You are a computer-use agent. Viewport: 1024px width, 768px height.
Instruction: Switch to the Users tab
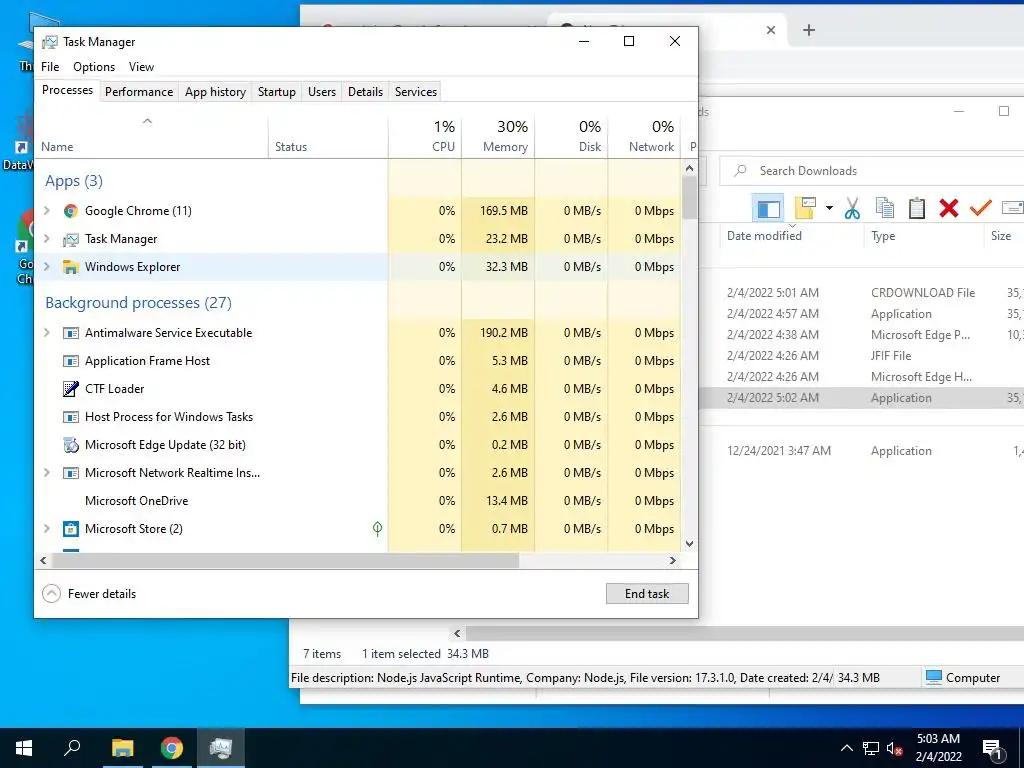point(322,92)
